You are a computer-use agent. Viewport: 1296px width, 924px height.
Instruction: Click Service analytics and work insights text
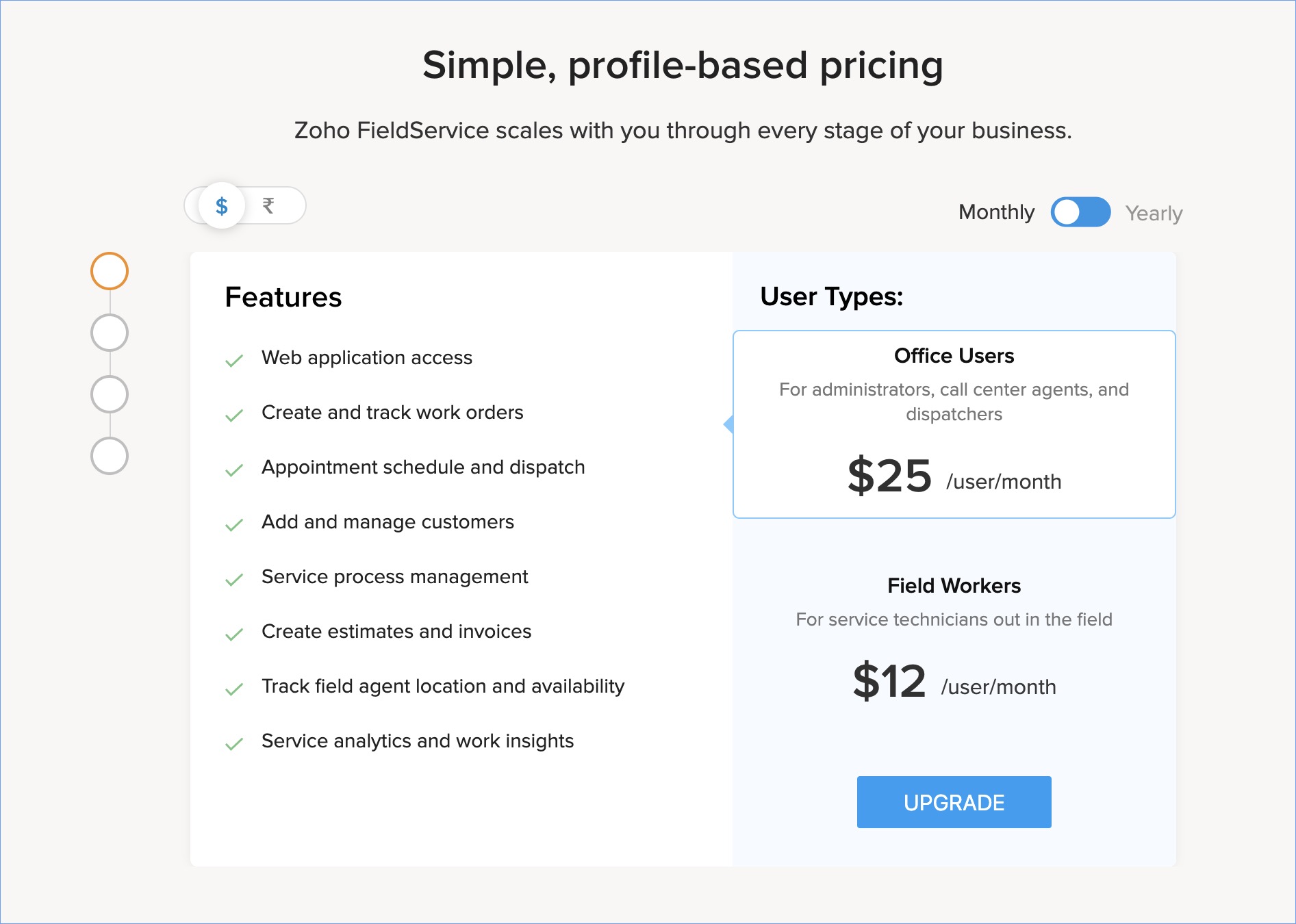point(418,741)
